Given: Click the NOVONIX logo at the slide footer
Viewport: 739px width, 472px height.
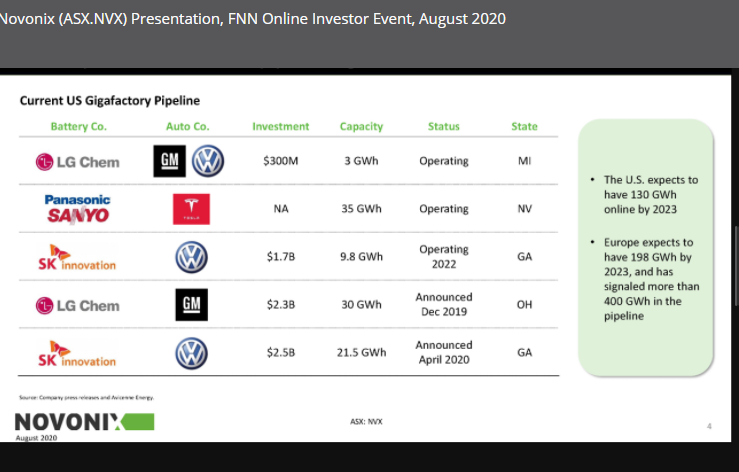Looking at the screenshot, I should [84, 422].
